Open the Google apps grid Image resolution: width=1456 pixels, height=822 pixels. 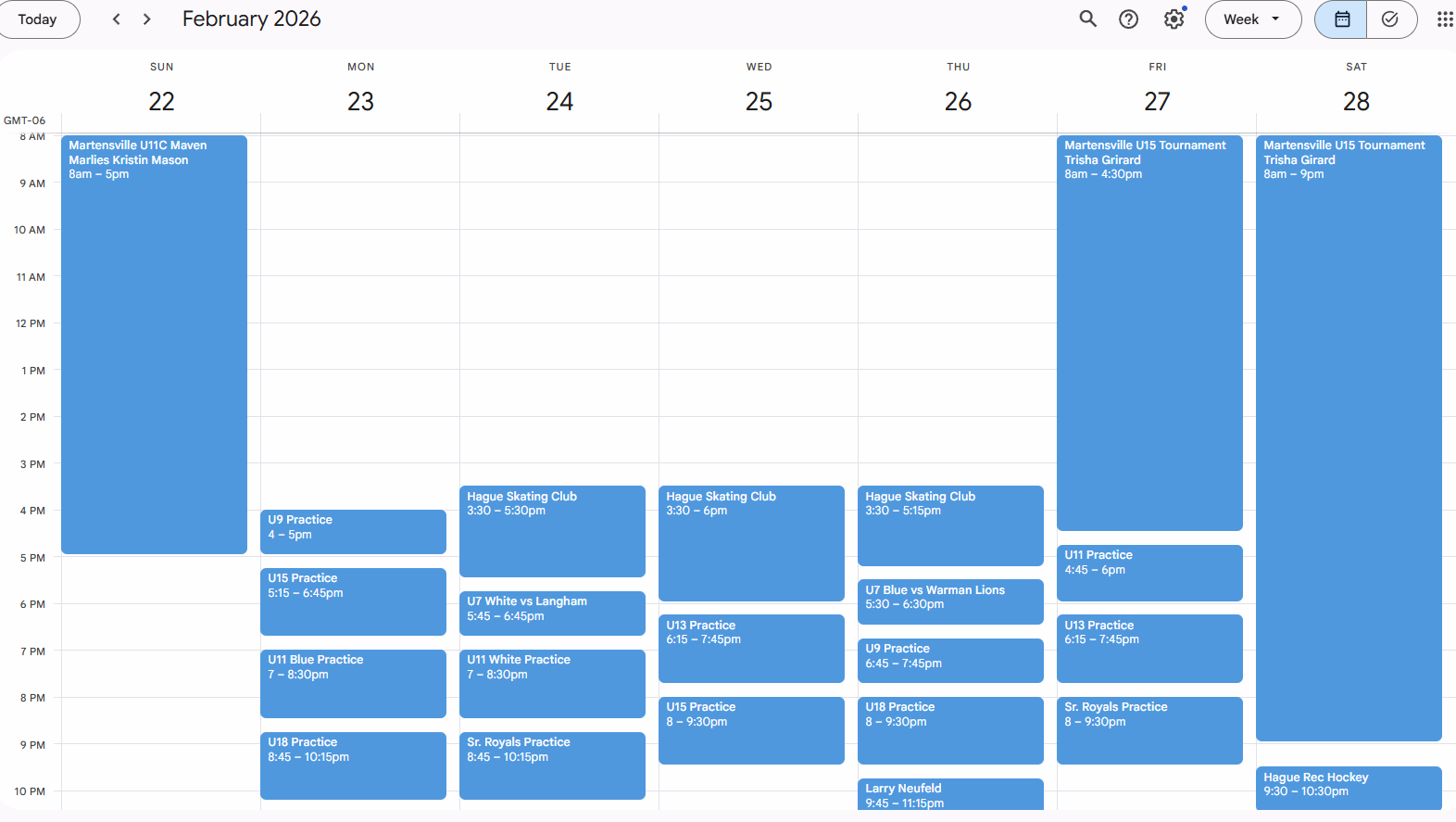(1444, 19)
